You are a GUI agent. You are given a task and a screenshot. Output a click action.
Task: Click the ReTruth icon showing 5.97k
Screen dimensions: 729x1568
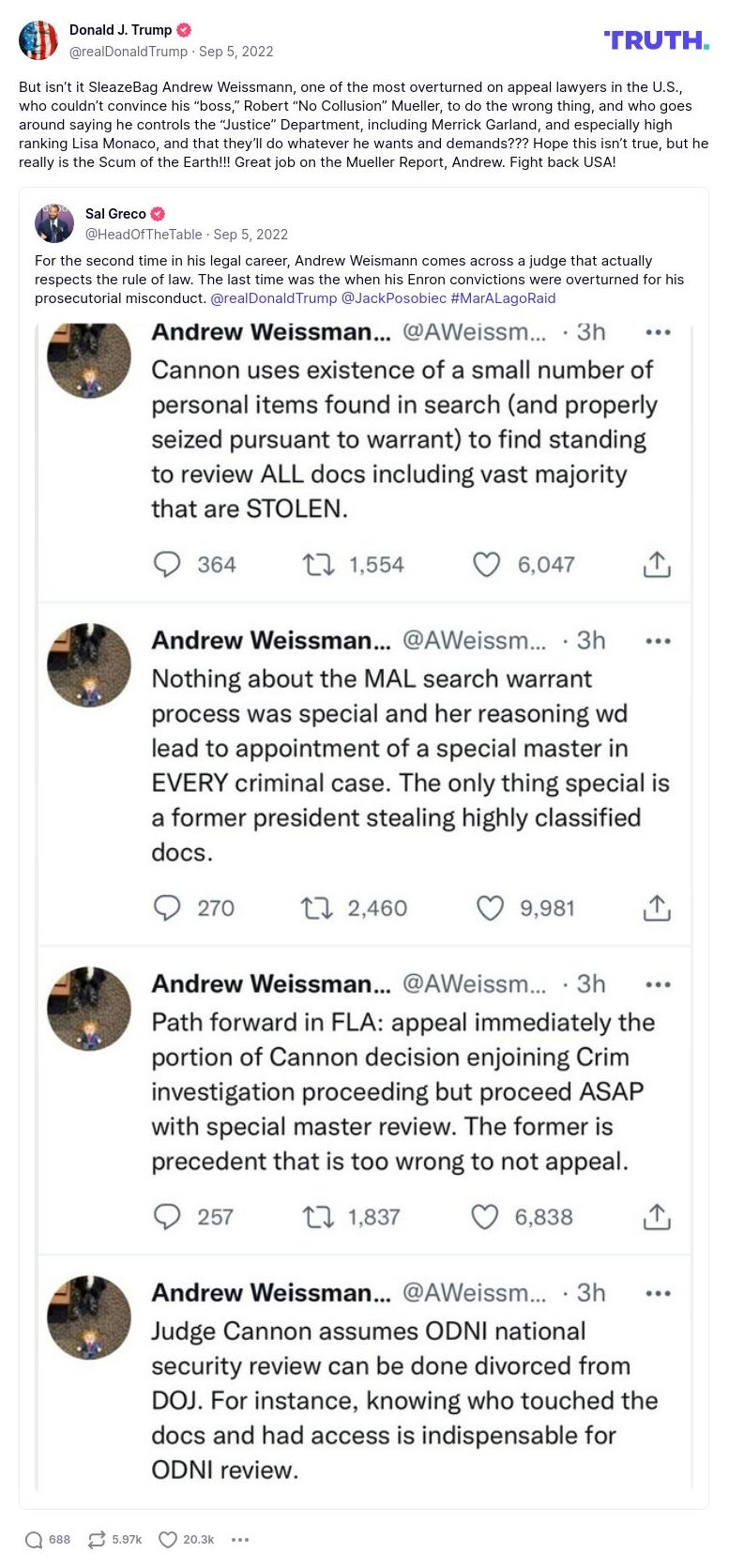click(x=97, y=1540)
